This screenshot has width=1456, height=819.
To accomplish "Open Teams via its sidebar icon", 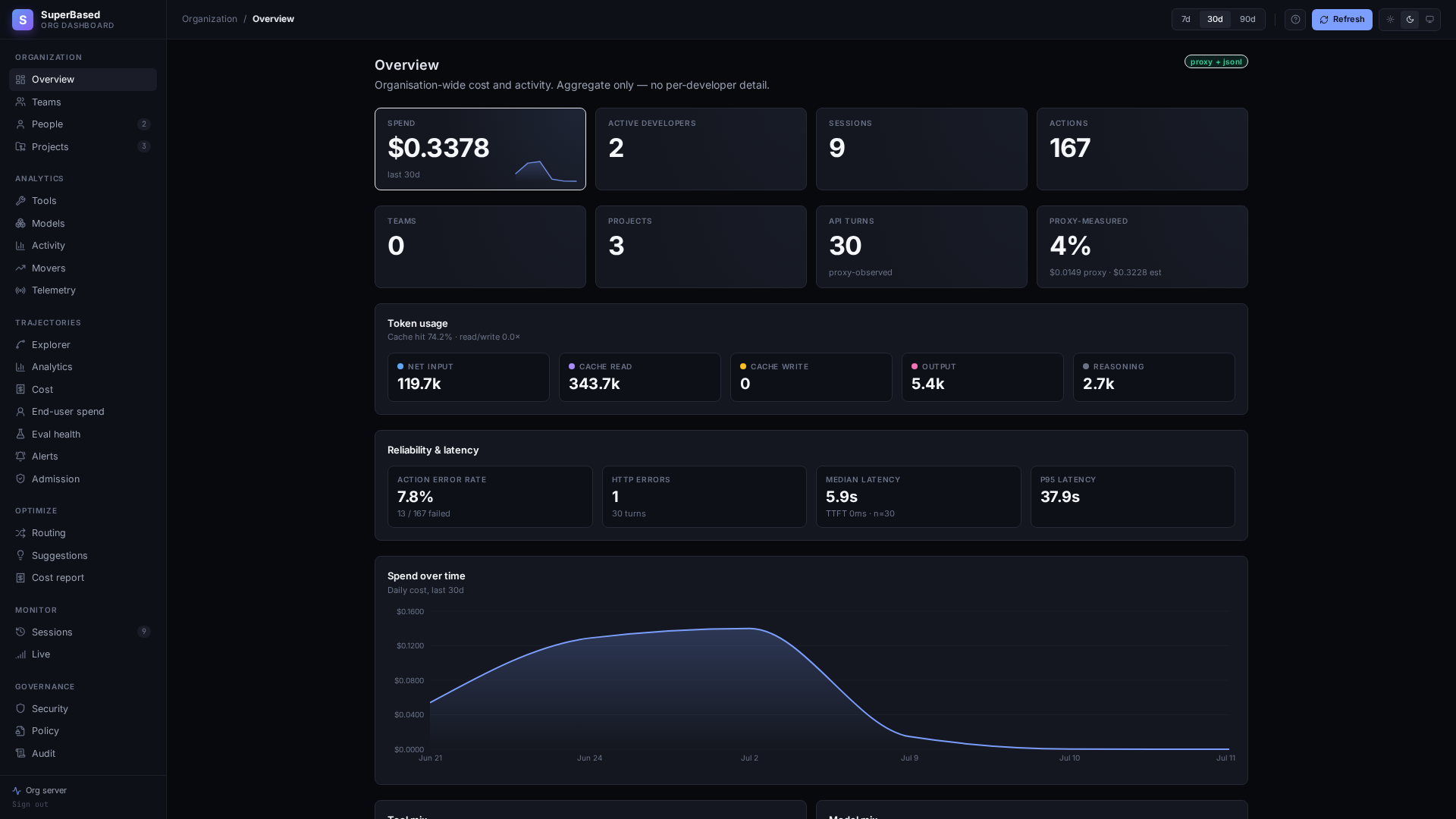I will (20, 102).
